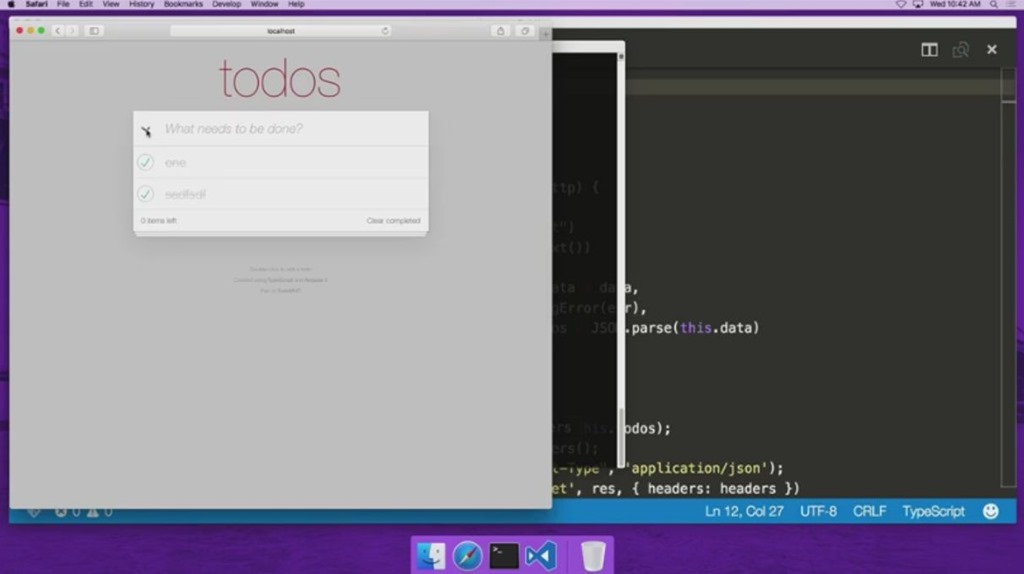
Task: Select TypeScript language mode
Action: [x=933, y=511]
